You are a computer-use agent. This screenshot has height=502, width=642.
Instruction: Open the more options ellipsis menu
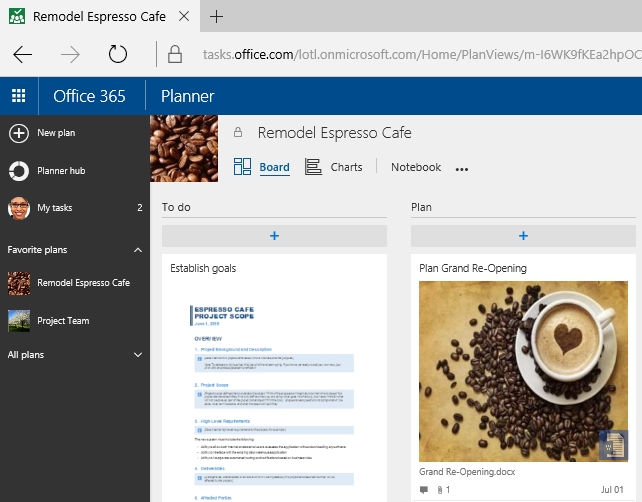pos(462,169)
